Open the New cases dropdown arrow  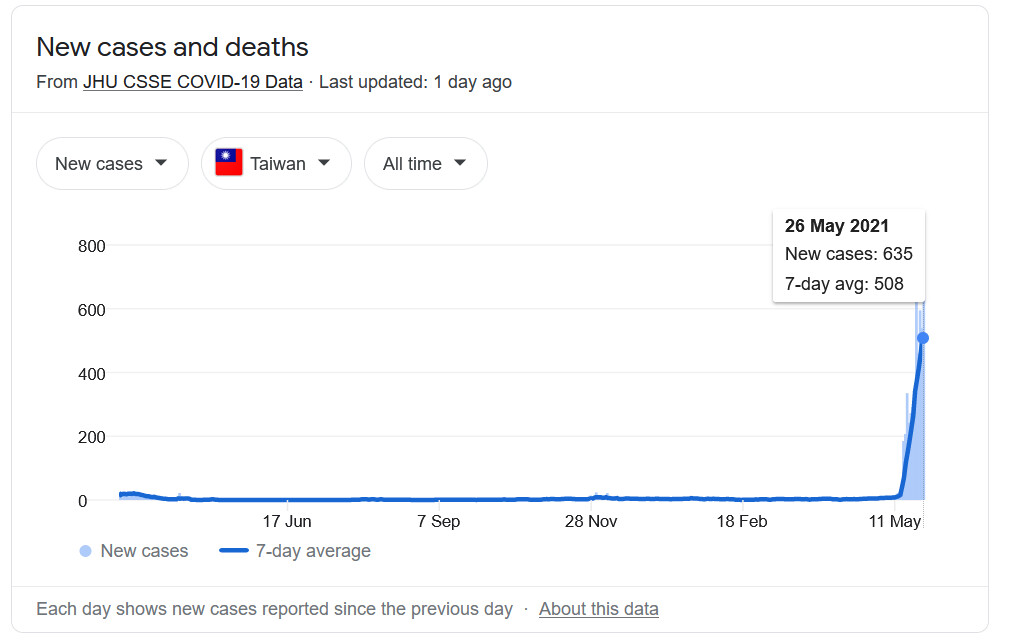click(x=161, y=163)
